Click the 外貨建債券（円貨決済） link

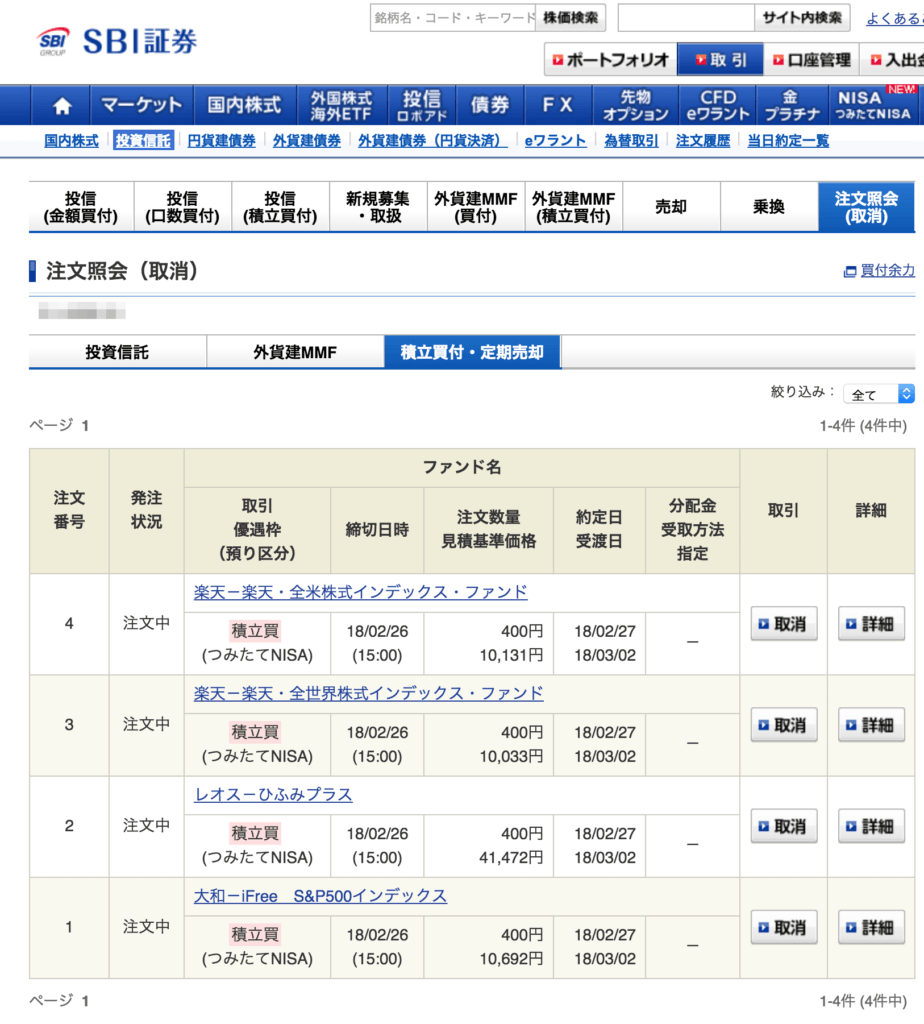pos(432,141)
